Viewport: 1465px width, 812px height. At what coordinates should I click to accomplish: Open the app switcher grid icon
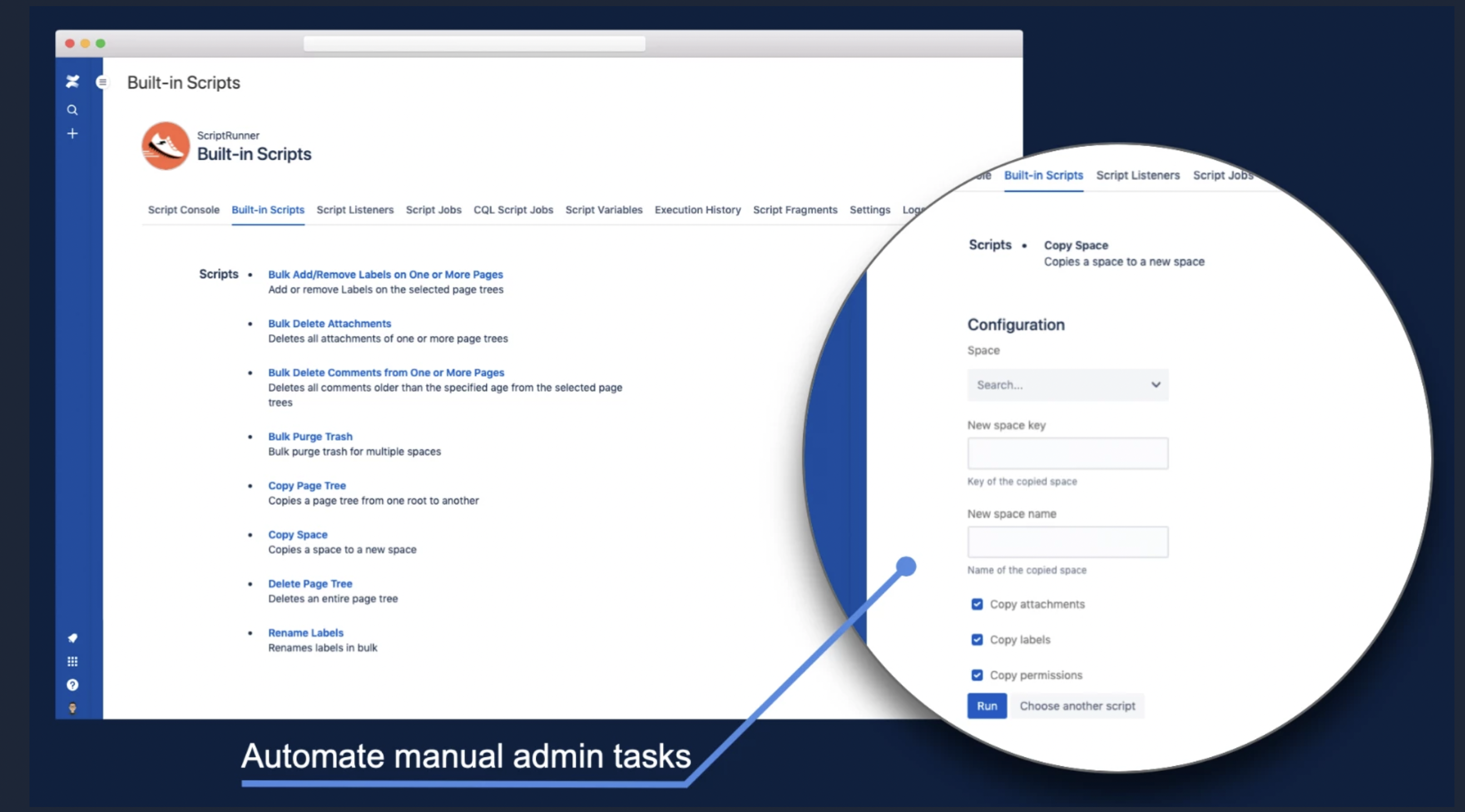72,661
